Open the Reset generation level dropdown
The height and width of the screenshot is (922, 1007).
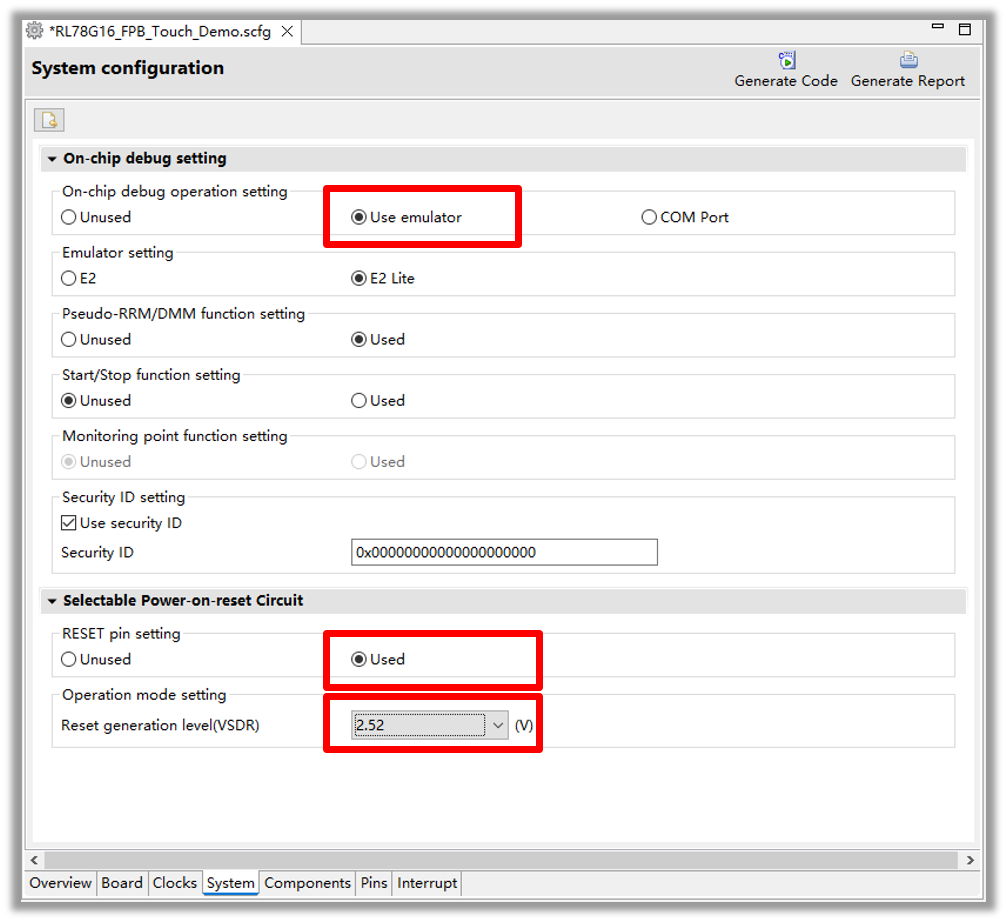click(497, 725)
